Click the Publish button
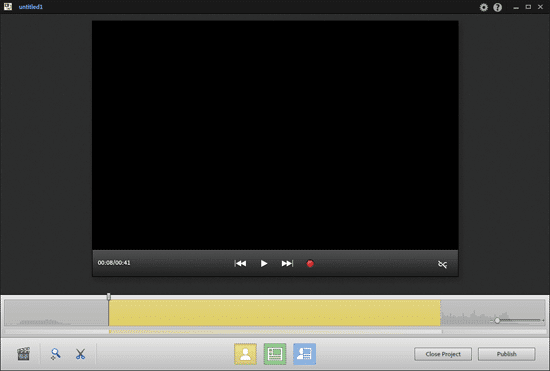The width and height of the screenshot is (550, 371). (x=507, y=354)
